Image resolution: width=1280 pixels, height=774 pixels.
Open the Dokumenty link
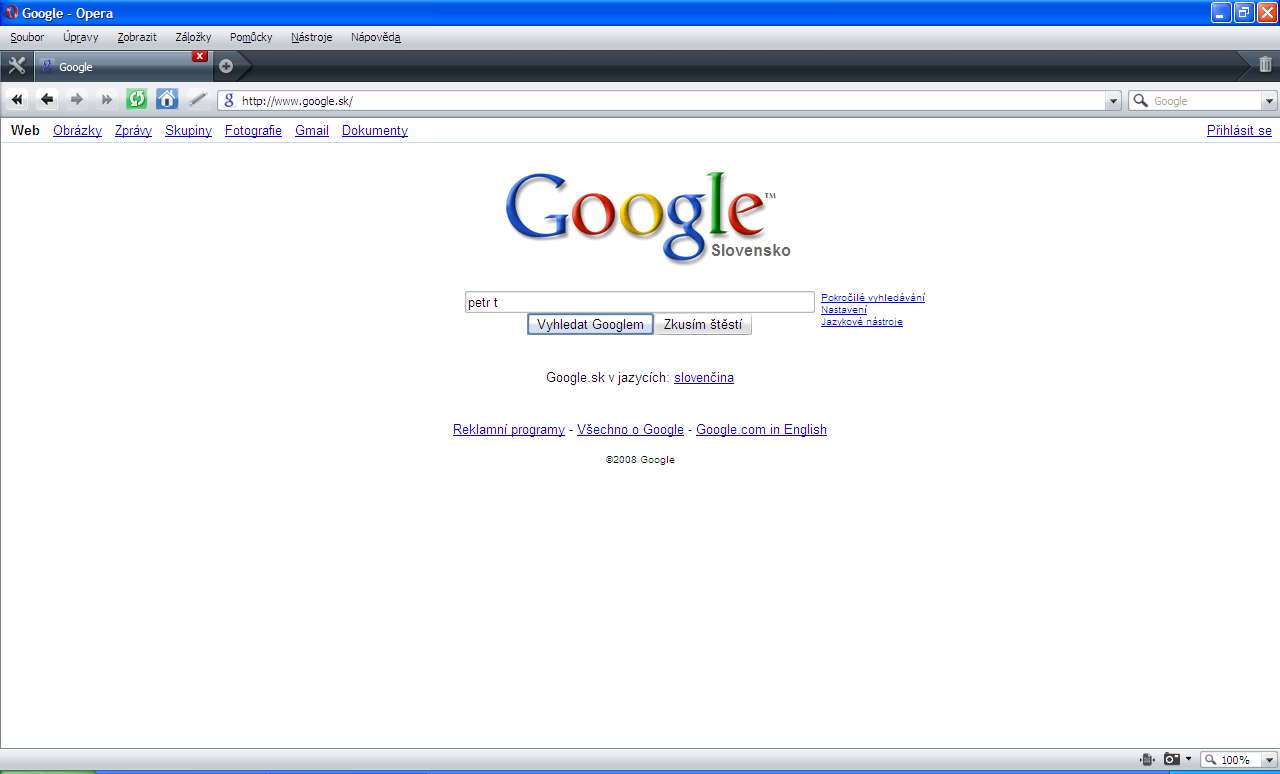coord(375,130)
